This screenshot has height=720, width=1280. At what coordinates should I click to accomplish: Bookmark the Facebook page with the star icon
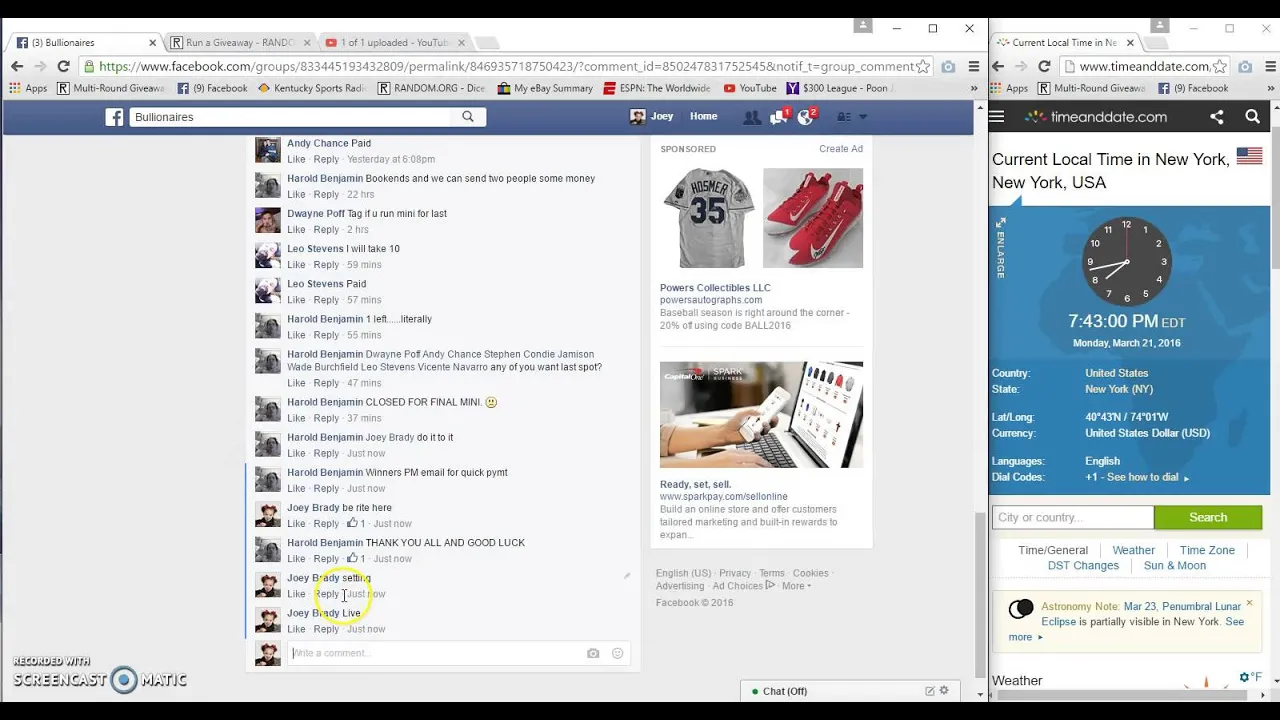click(x=923, y=66)
